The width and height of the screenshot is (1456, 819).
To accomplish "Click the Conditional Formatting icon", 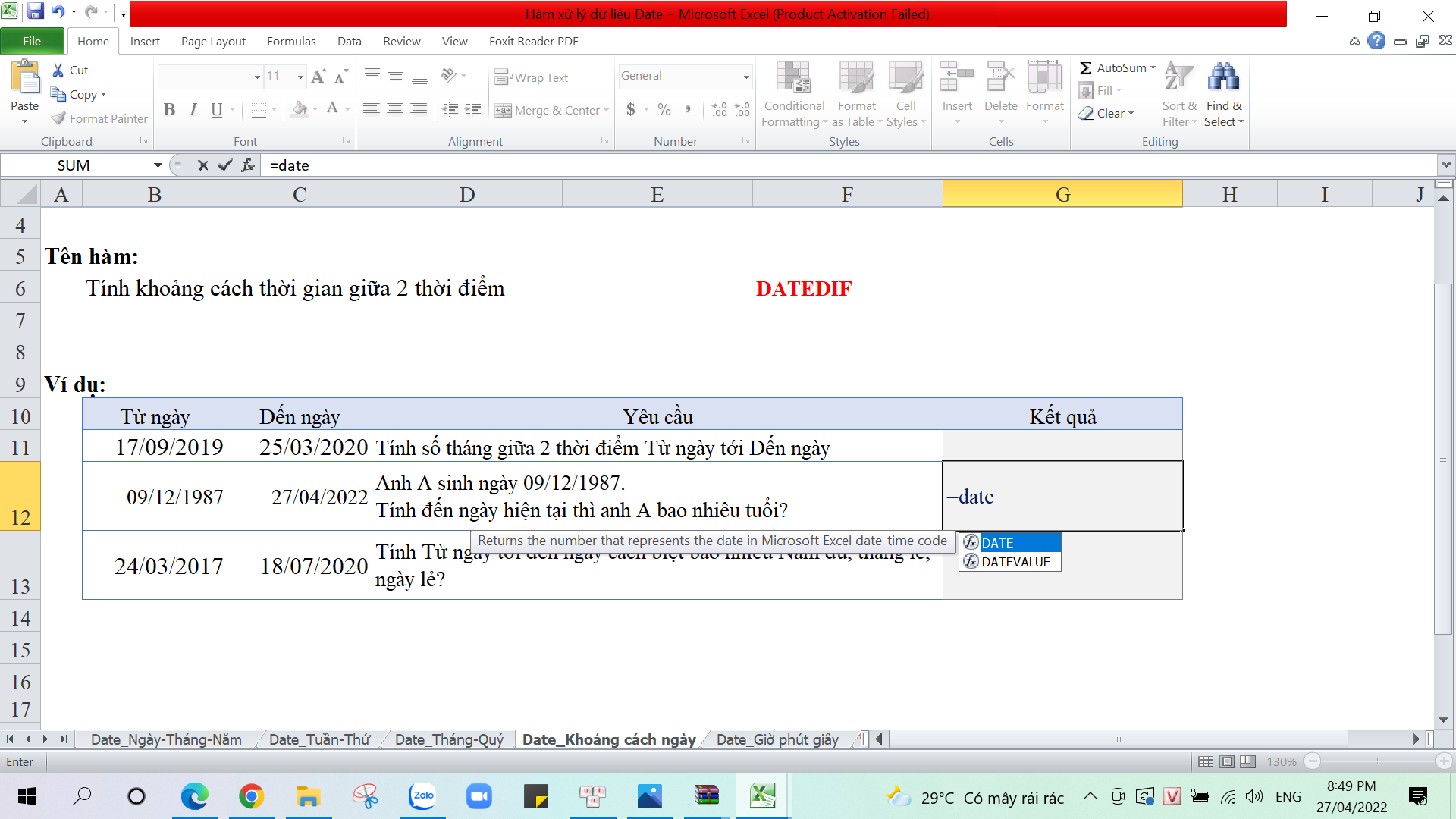I will click(x=793, y=78).
